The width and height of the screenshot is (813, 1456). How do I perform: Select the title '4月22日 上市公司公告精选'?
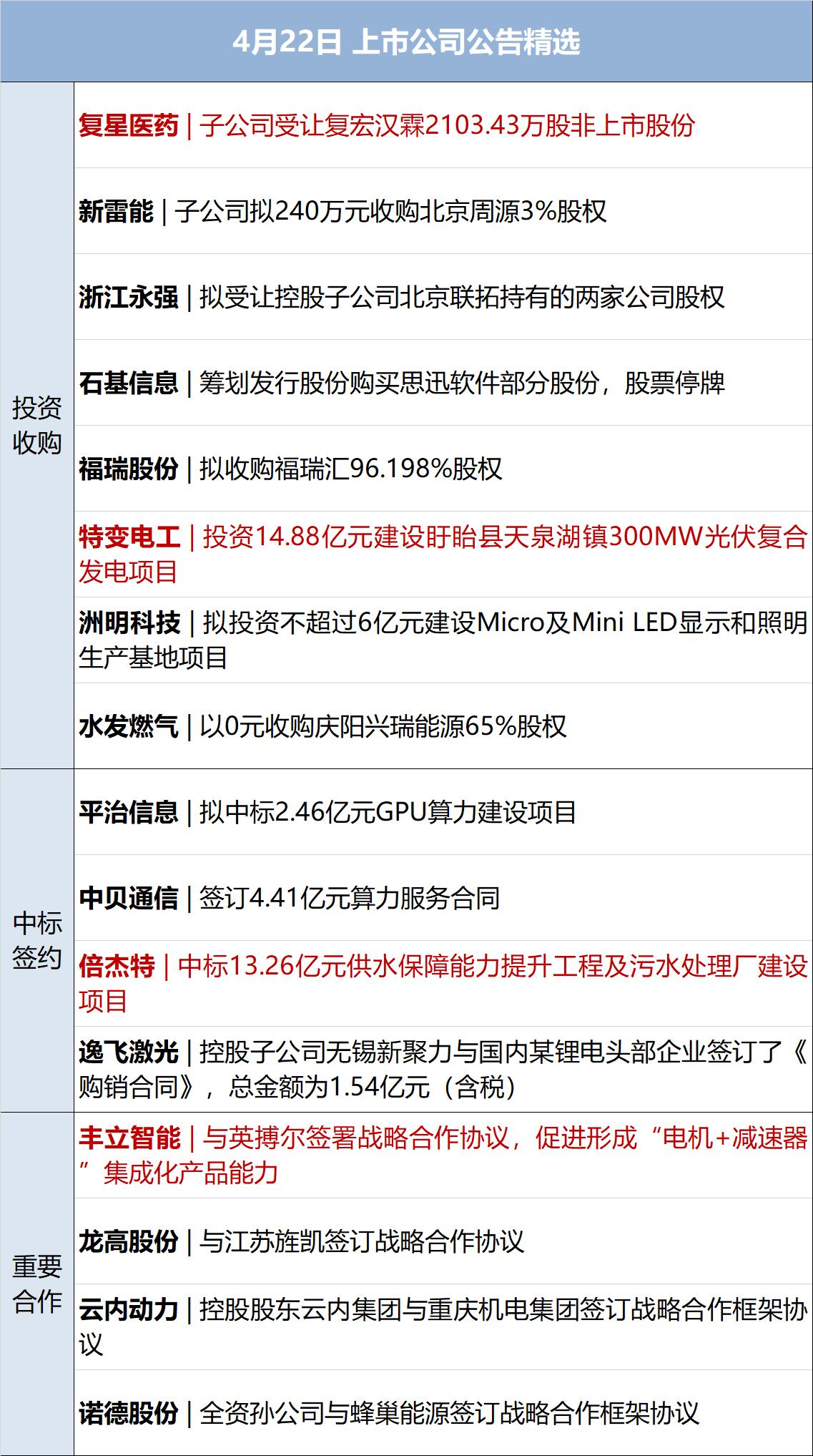406,41
